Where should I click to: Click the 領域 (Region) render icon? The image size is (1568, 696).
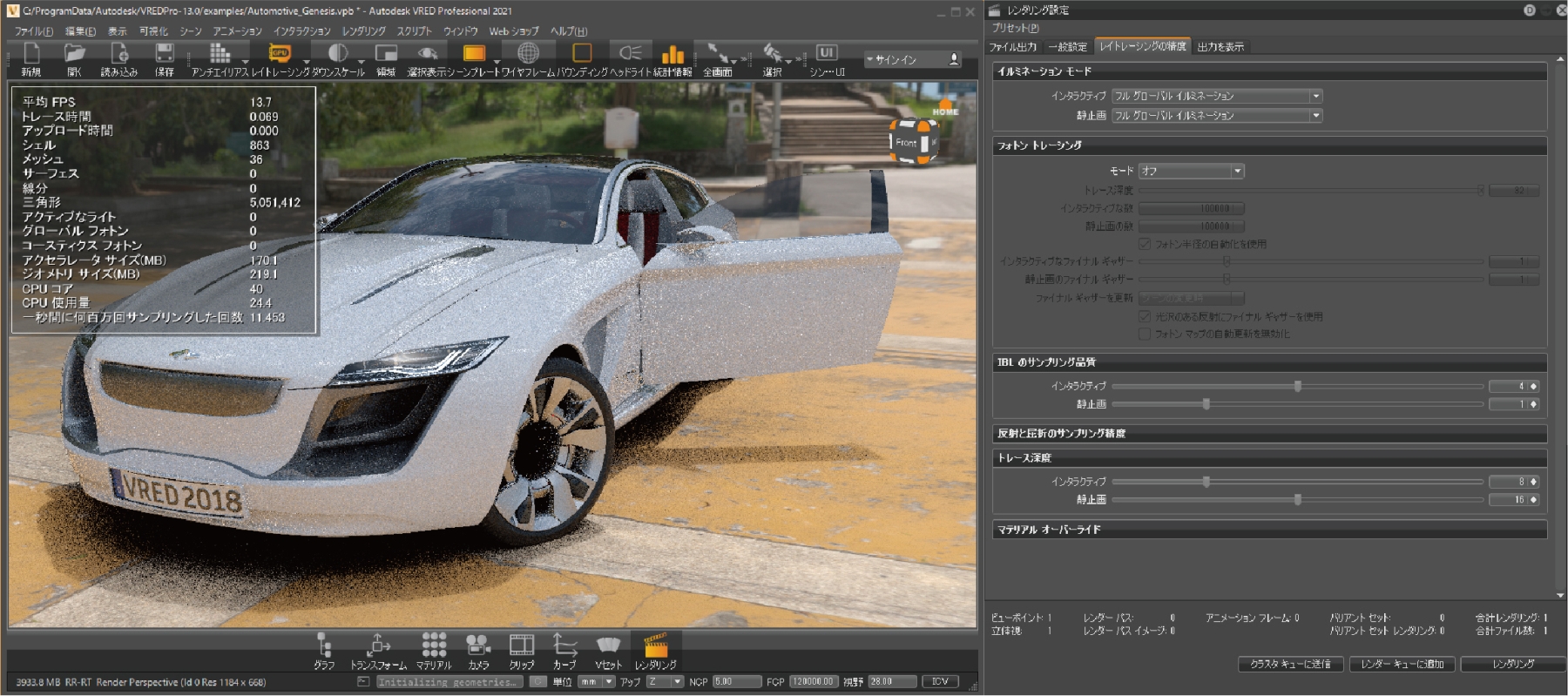386,54
